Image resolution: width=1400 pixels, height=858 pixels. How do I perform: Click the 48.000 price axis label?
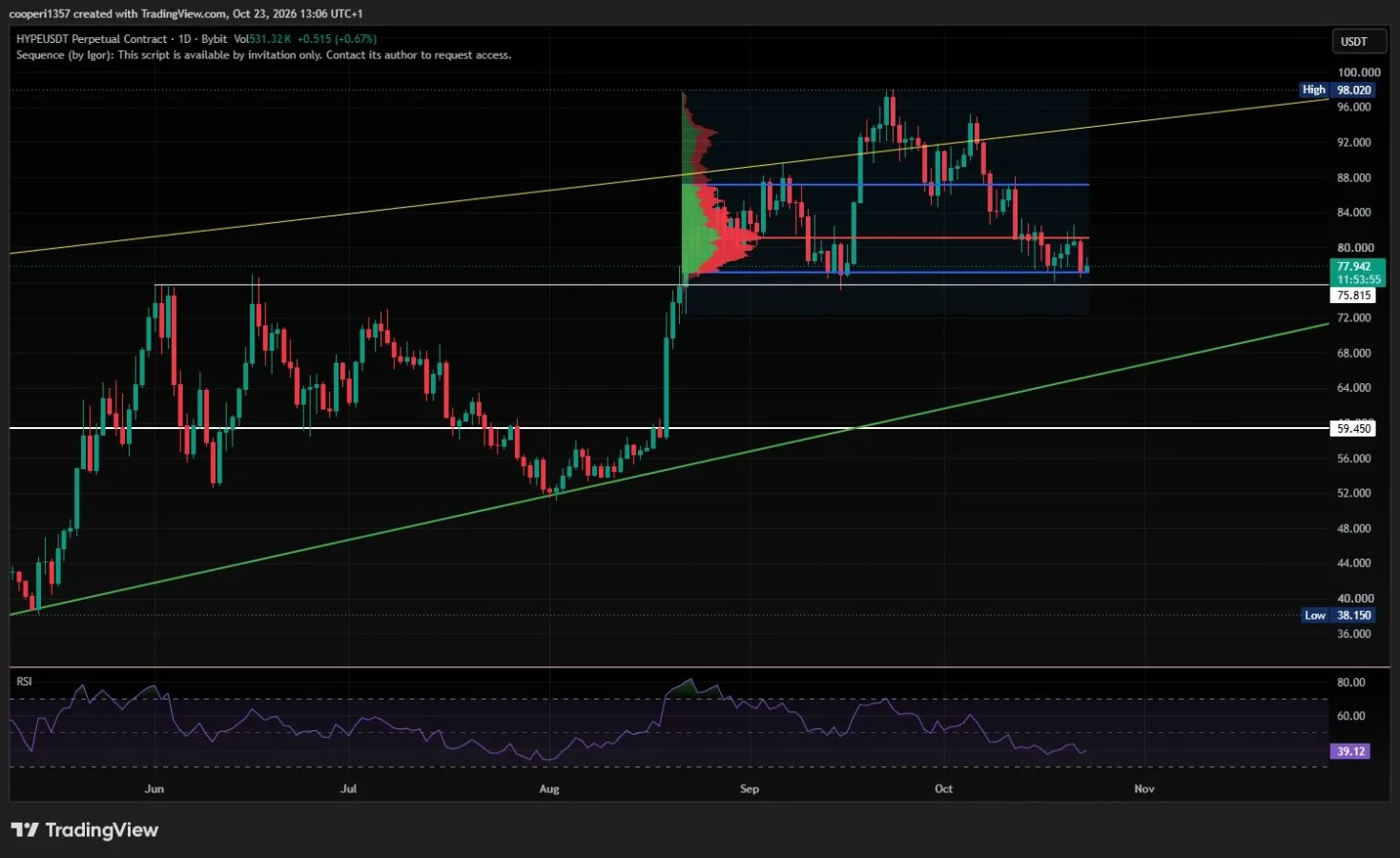1354,528
